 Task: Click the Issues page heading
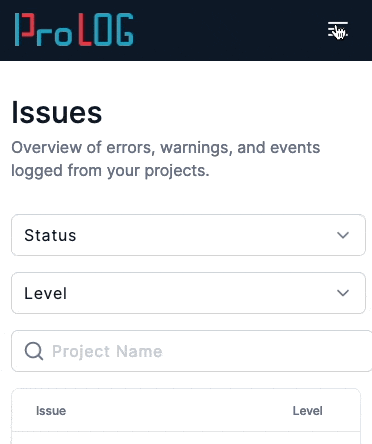57,113
